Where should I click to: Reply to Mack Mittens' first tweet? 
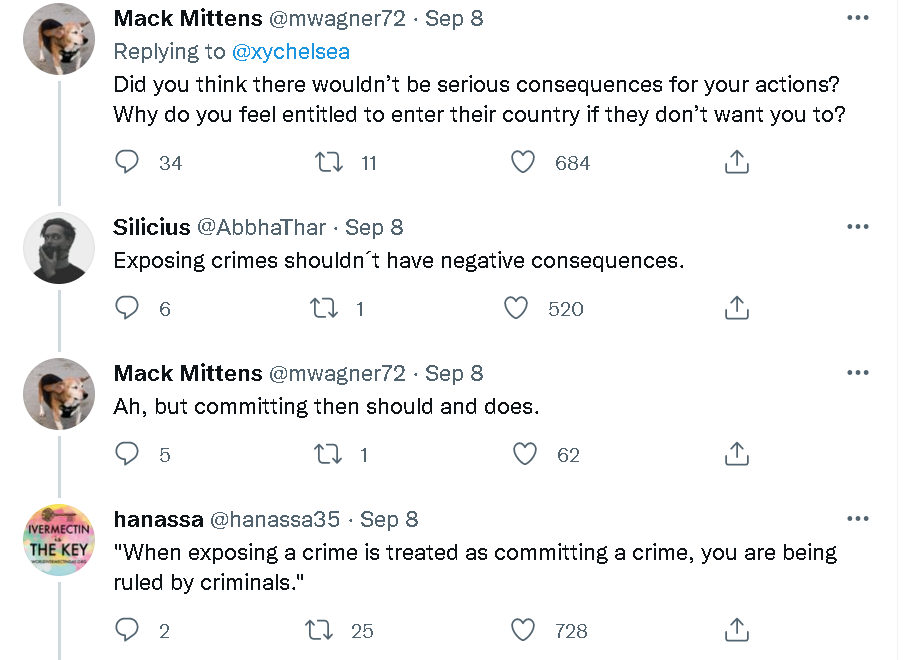pos(127,162)
